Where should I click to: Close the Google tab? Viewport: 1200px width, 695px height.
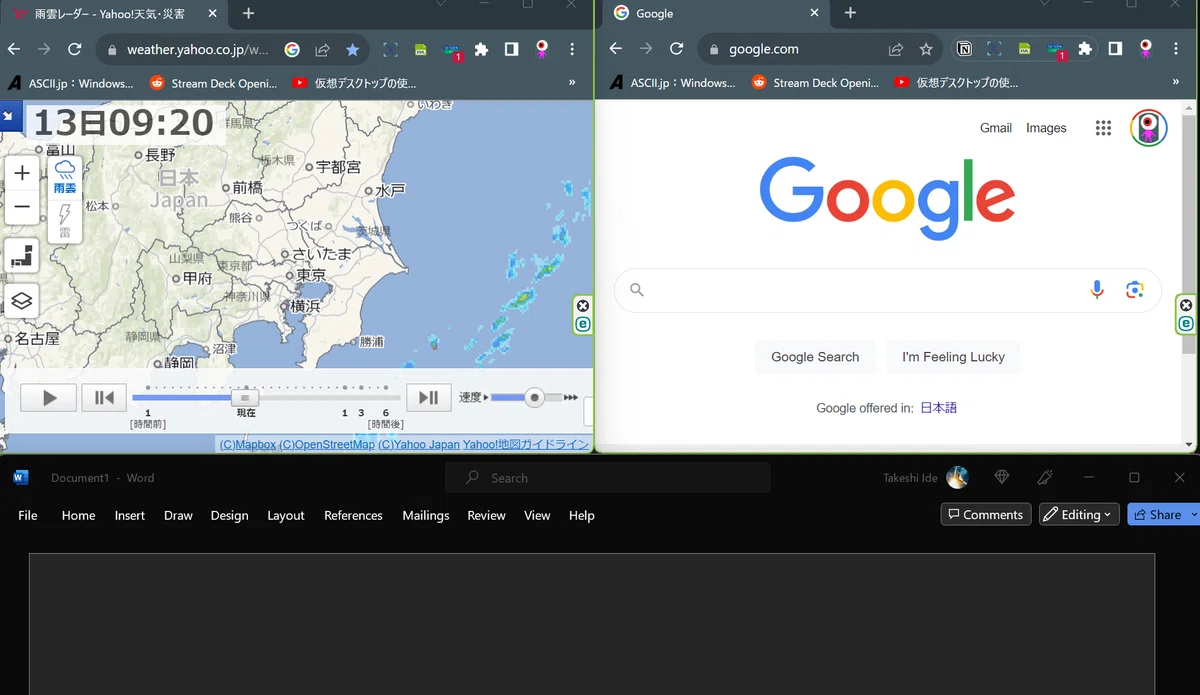pyautogui.click(x=814, y=13)
